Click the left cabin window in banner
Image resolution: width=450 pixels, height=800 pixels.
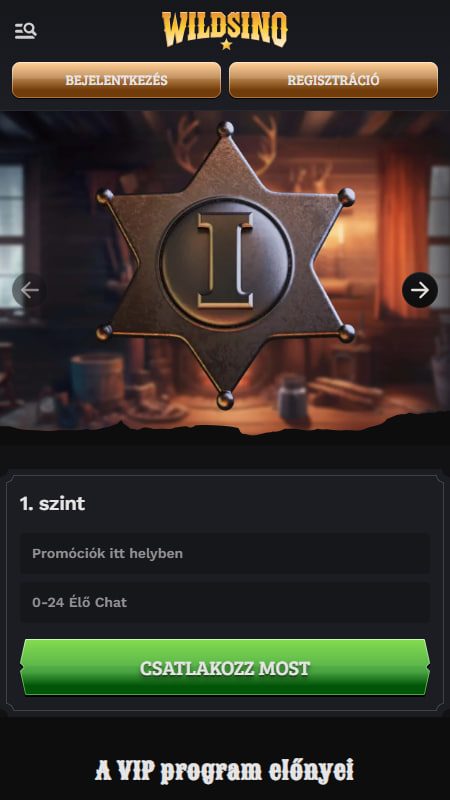pyautogui.click(x=12, y=237)
